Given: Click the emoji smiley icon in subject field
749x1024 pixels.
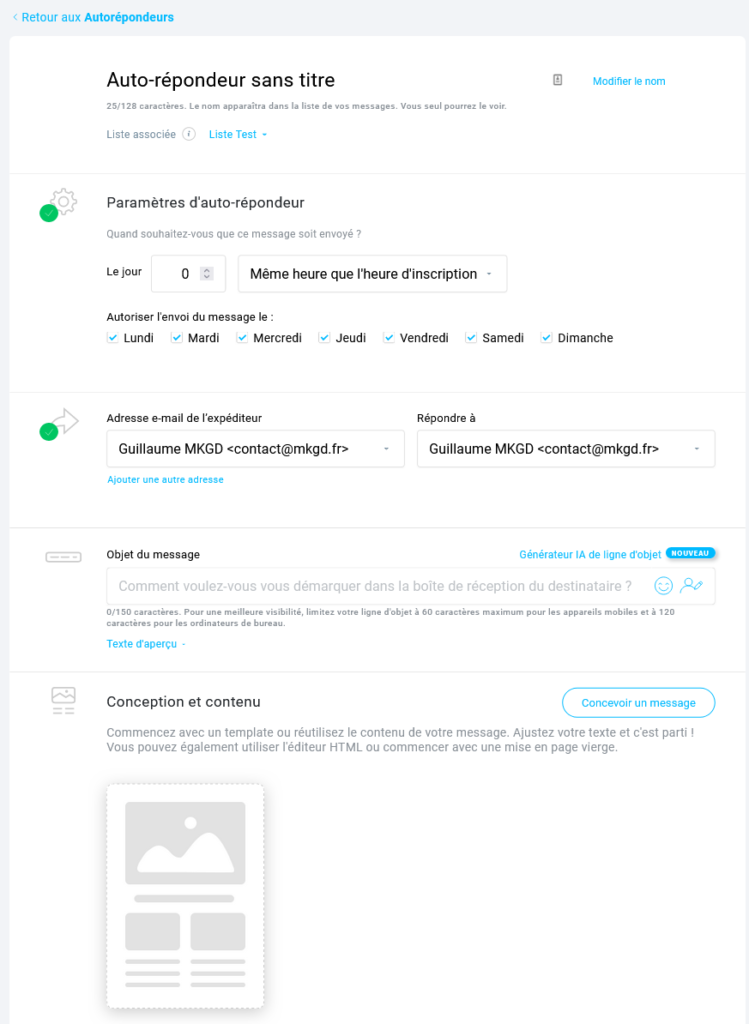Looking at the screenshot, I should click(663, 586).
